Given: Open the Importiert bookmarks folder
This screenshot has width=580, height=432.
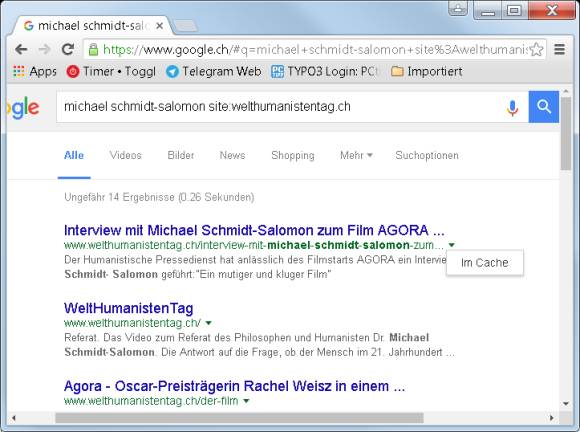Looking at the screenshot, I should tap(426, 71).
